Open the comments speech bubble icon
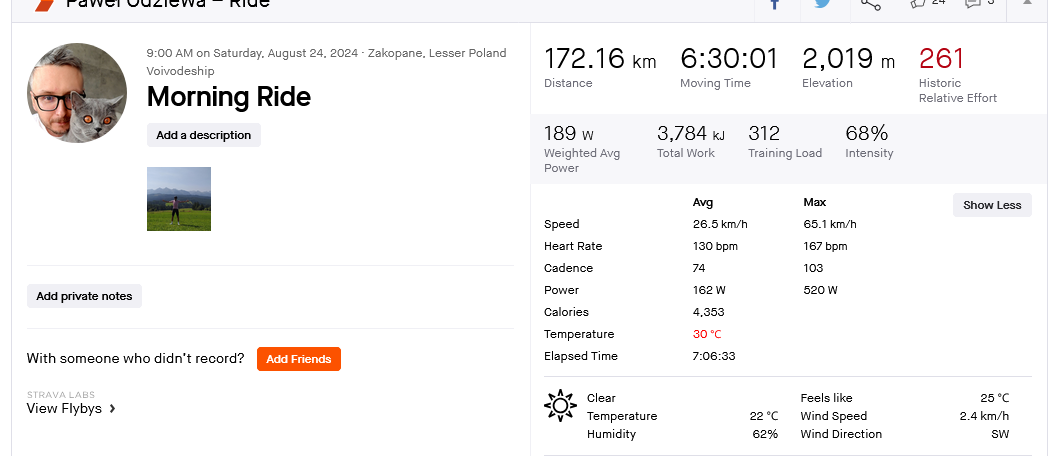This screenshot has height=456, width=1051. pos(972,3)
